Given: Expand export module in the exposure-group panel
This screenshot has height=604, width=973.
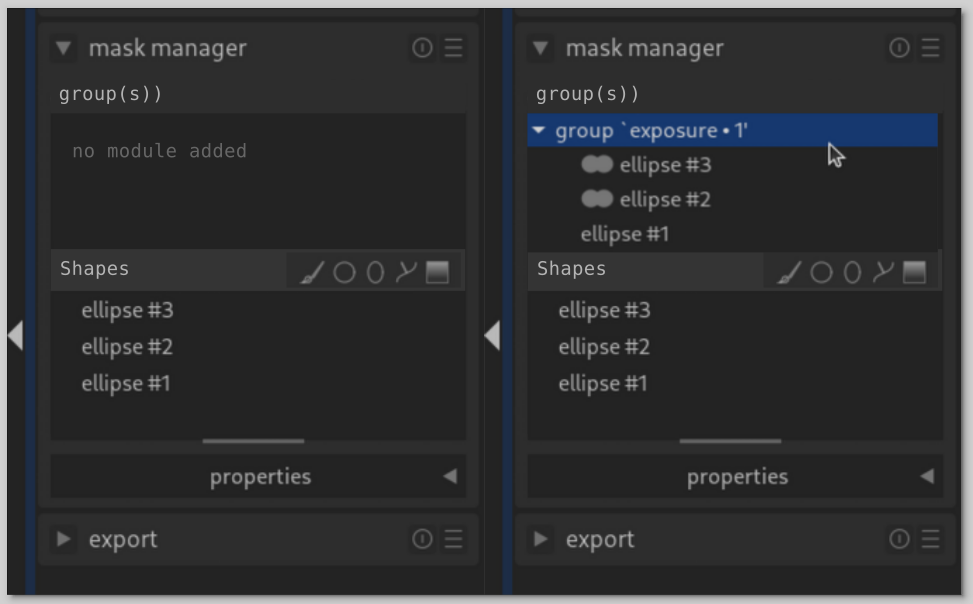Looking at the screenshot, I should point(541,540).
